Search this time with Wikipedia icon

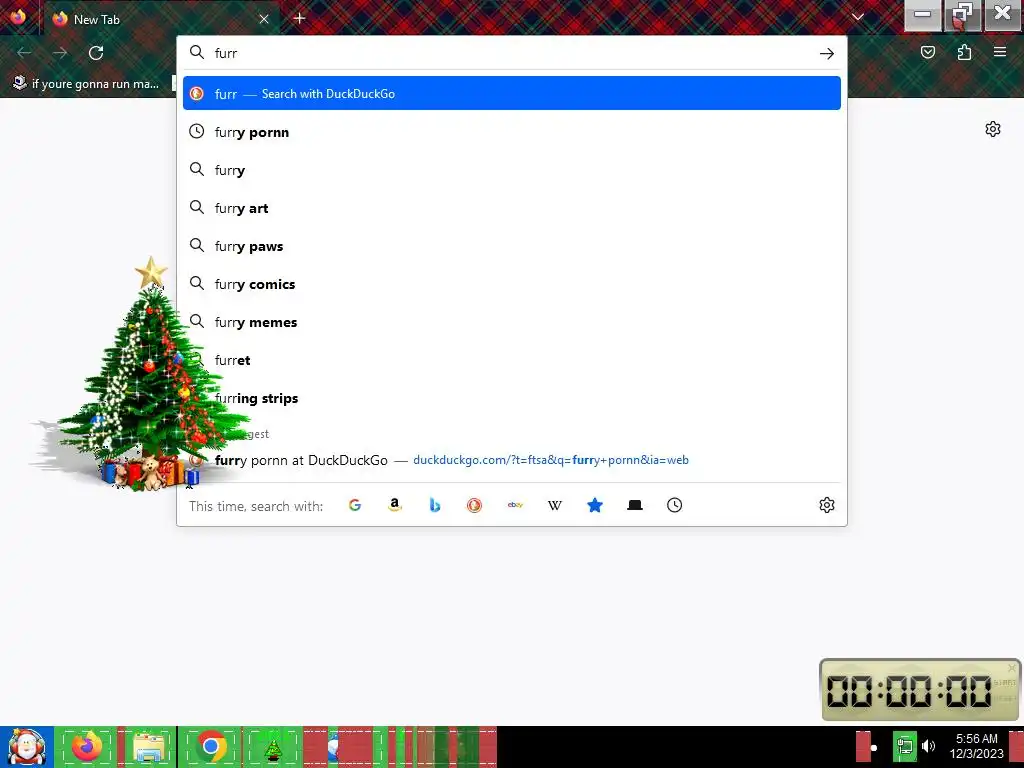tap(554, 505)
